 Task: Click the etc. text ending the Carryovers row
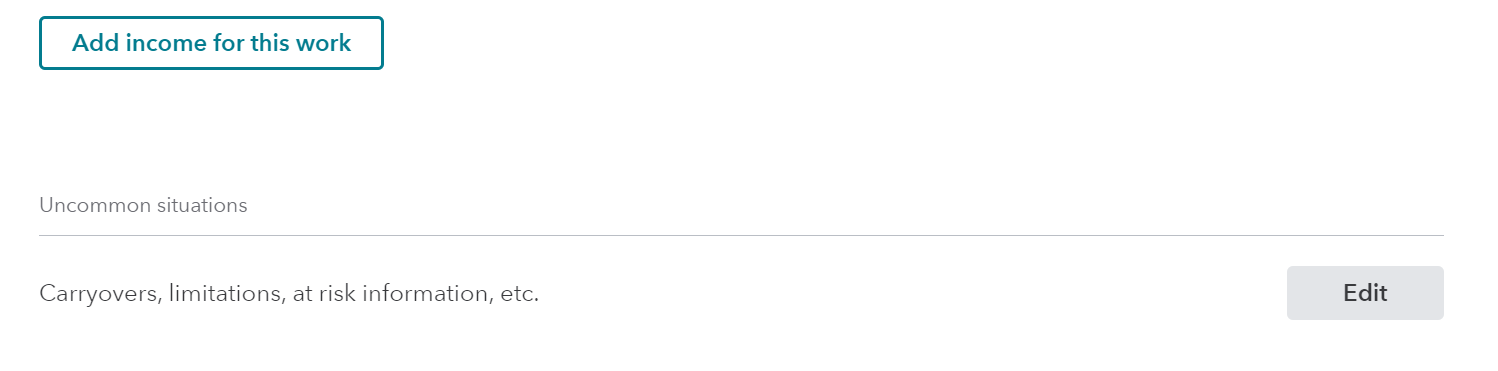click(519, 294)
